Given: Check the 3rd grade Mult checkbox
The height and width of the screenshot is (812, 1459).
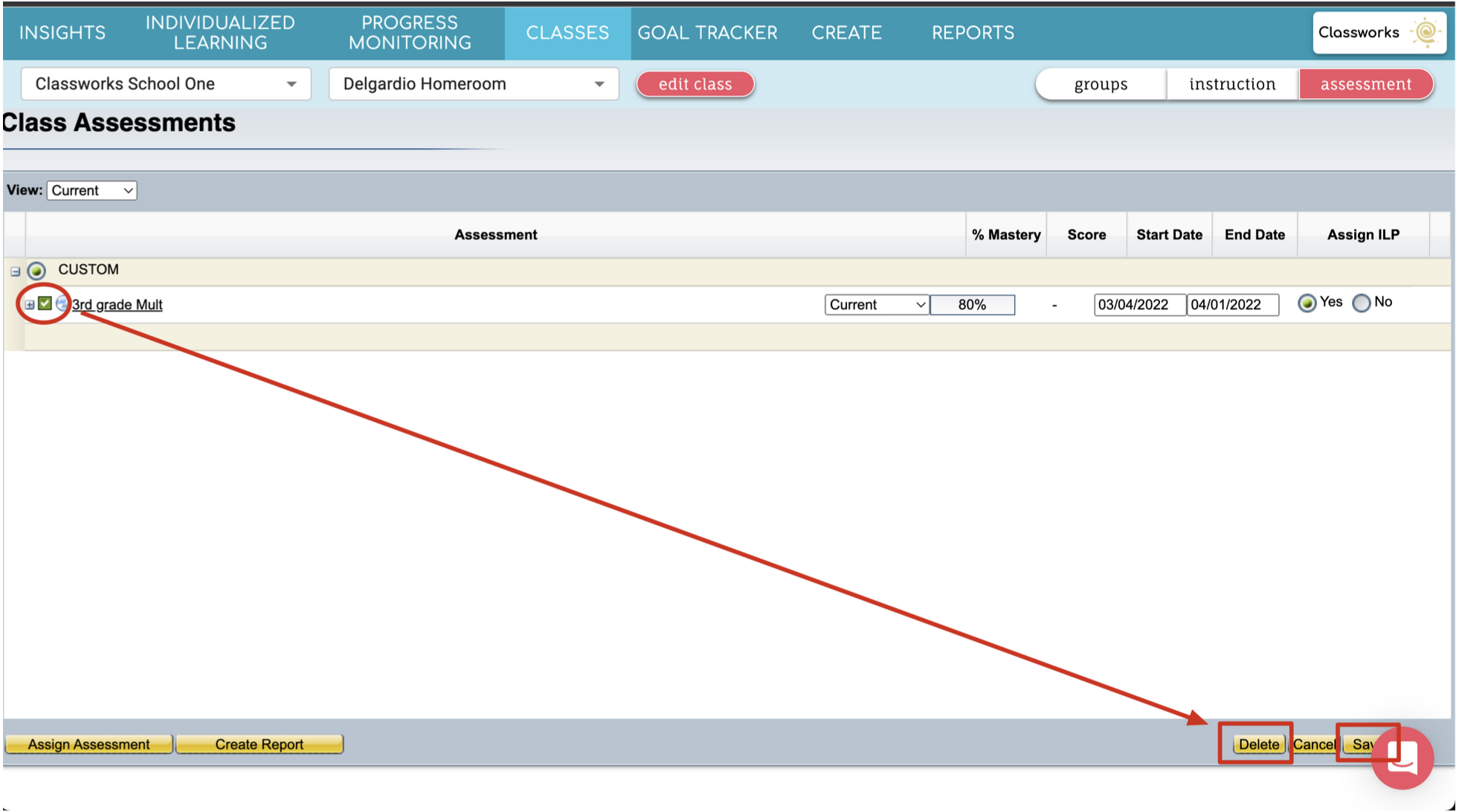Looking at the screenshot, I should tap(45, 303).
